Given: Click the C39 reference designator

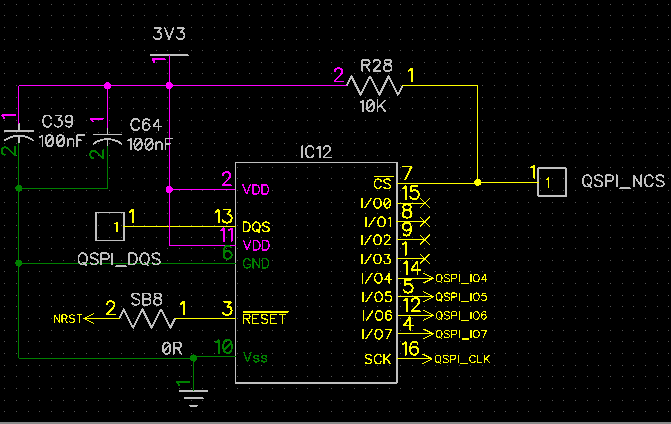Looking at the screenshot, I should tap(57, 122).
